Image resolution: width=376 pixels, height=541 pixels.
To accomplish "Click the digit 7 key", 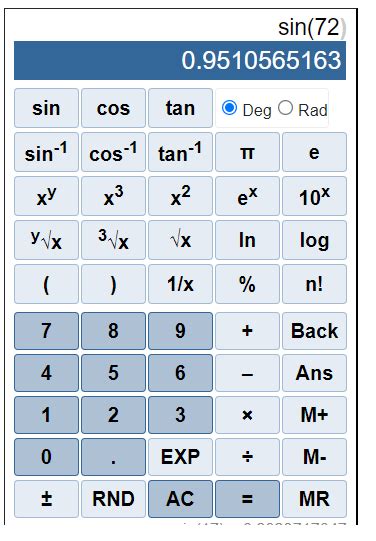I will tap(46, 331).
